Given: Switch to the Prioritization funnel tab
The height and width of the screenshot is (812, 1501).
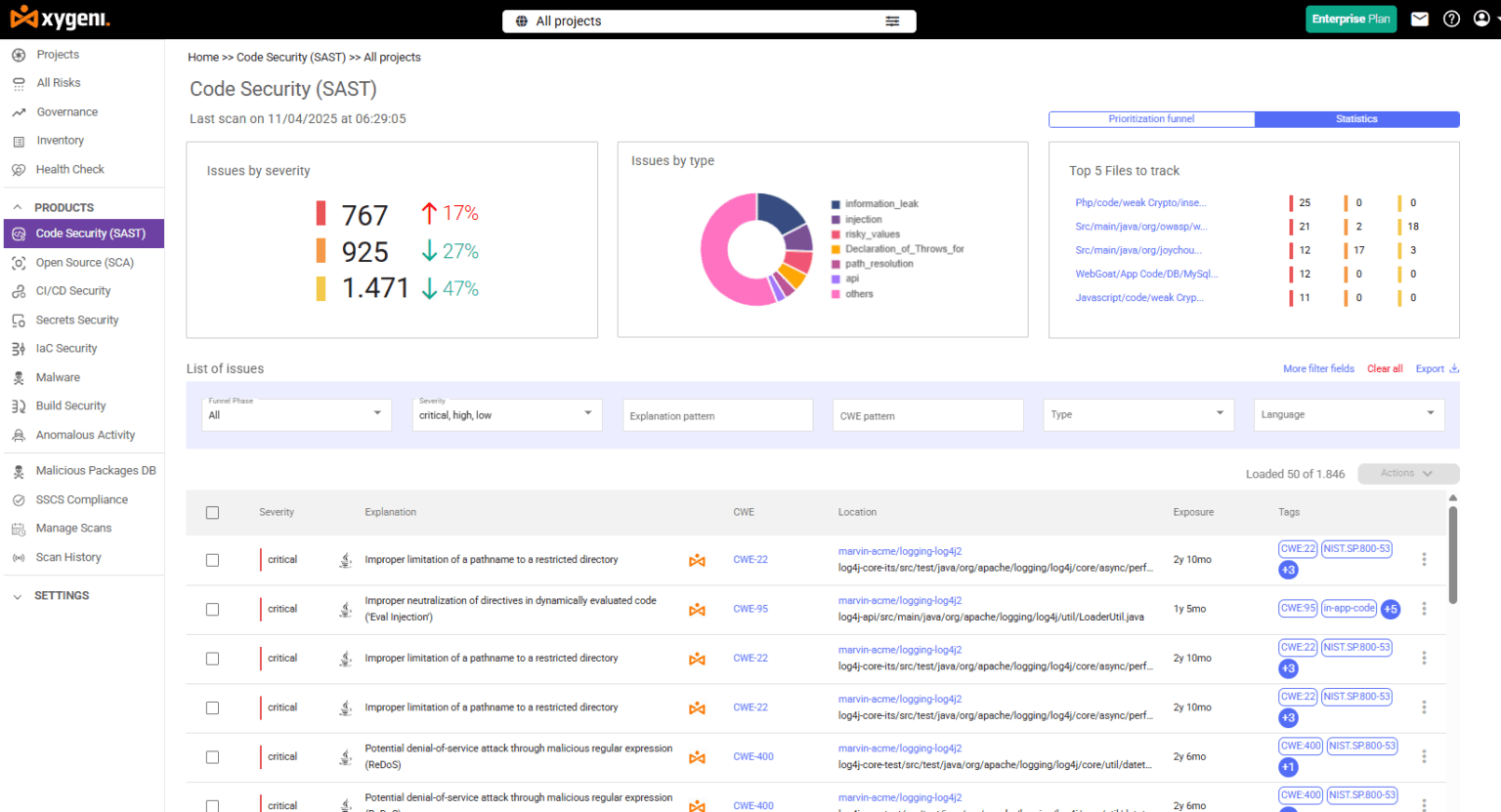Looking at the screenshot, I should [x=1151, y=118].
